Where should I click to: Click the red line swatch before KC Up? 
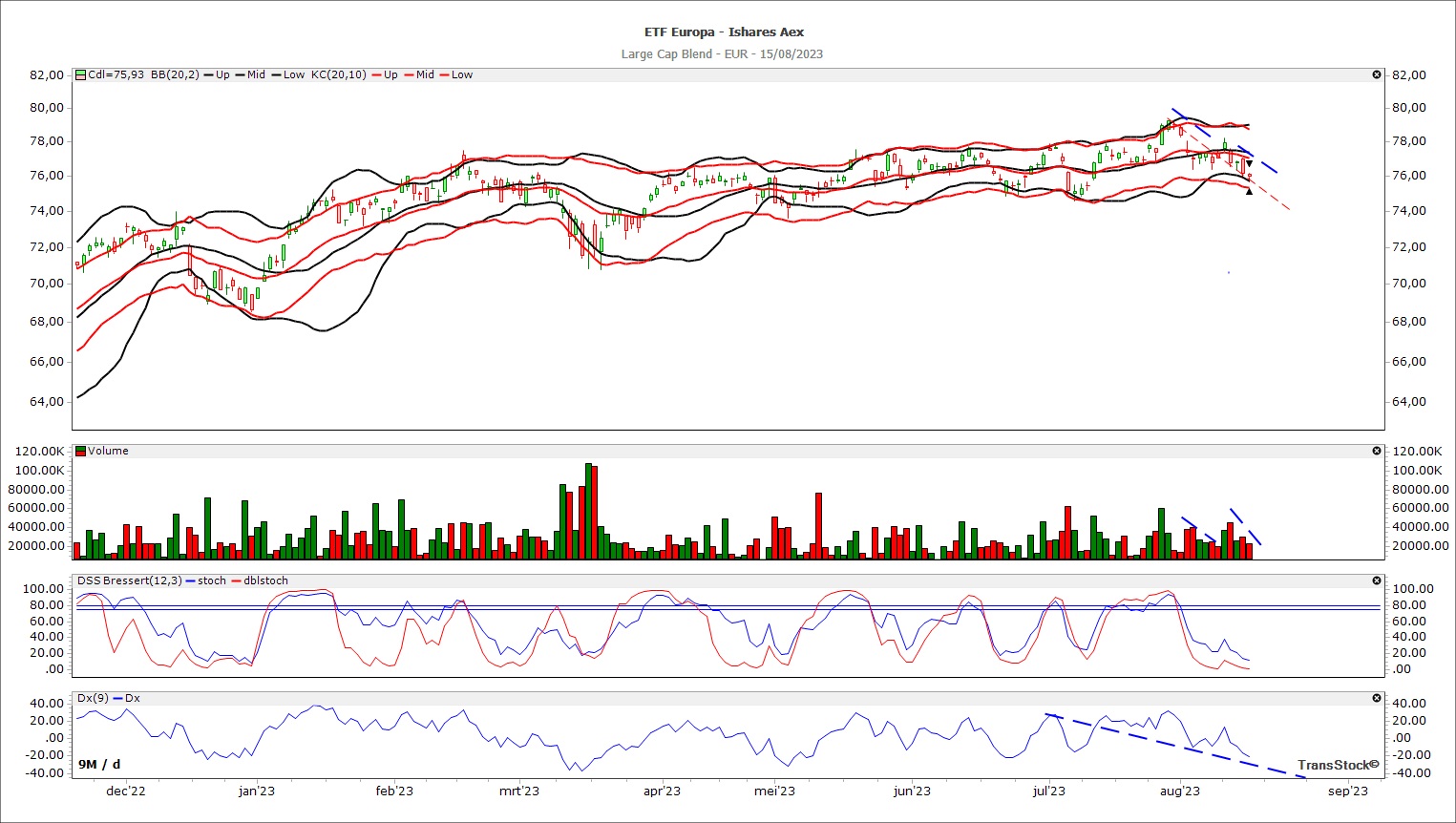pos(376,74)
